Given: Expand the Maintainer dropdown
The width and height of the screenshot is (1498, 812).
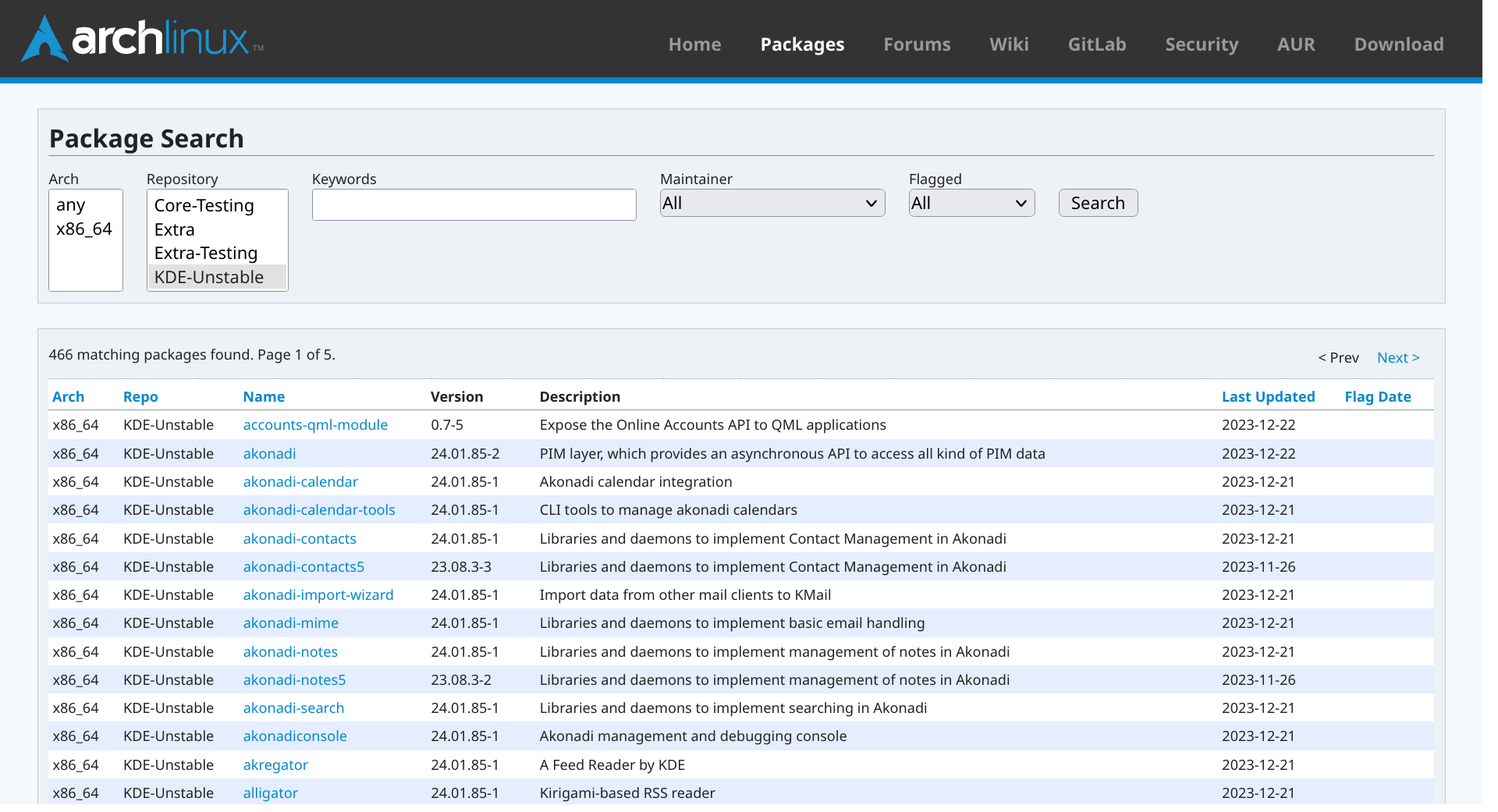Looking at the screenshot, I should pos(772,203).
